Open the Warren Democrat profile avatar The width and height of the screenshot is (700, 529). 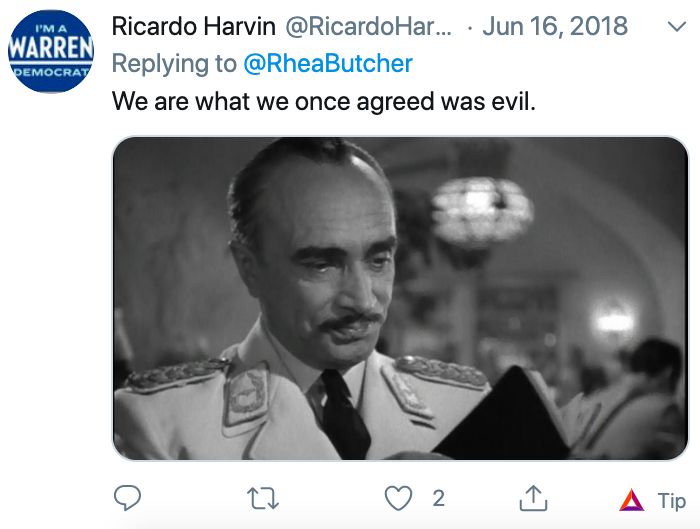click(51, 51)
